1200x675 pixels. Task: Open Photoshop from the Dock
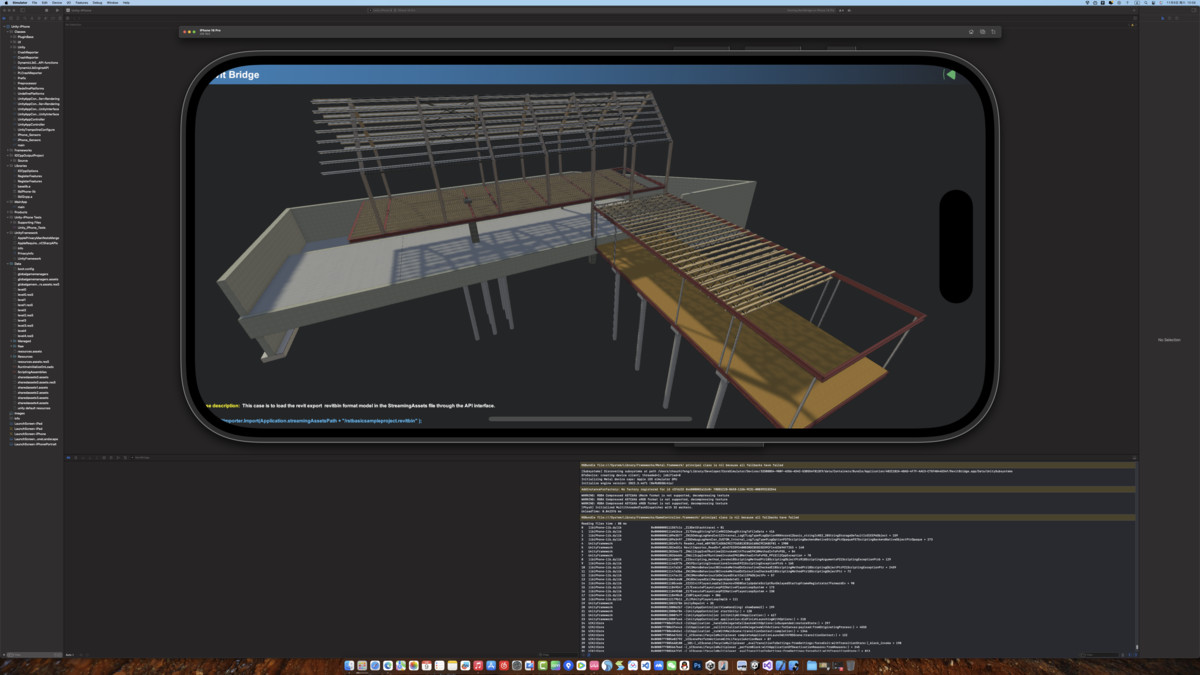point(698,665)
